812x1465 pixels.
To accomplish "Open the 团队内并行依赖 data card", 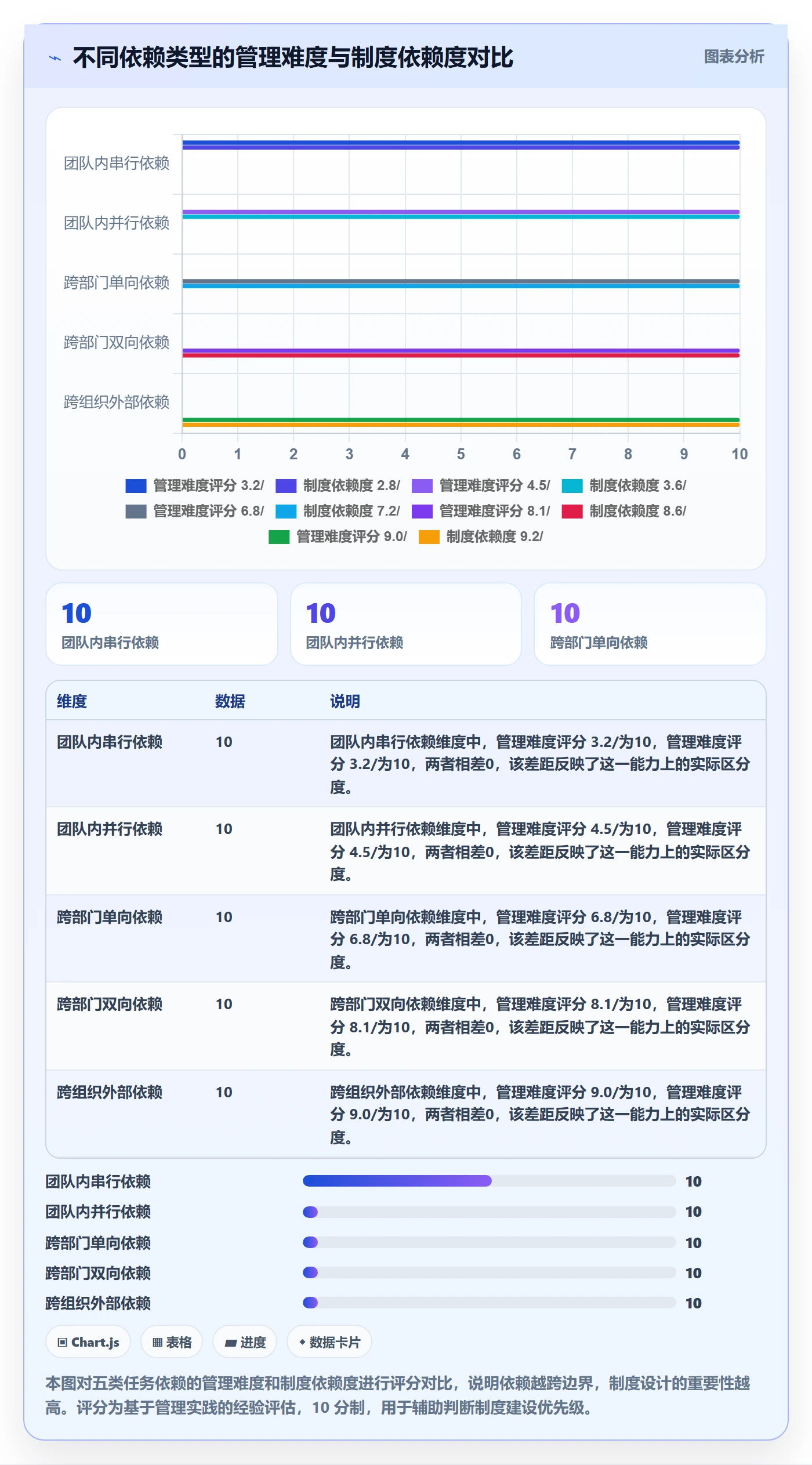I will tap(406, 624).
